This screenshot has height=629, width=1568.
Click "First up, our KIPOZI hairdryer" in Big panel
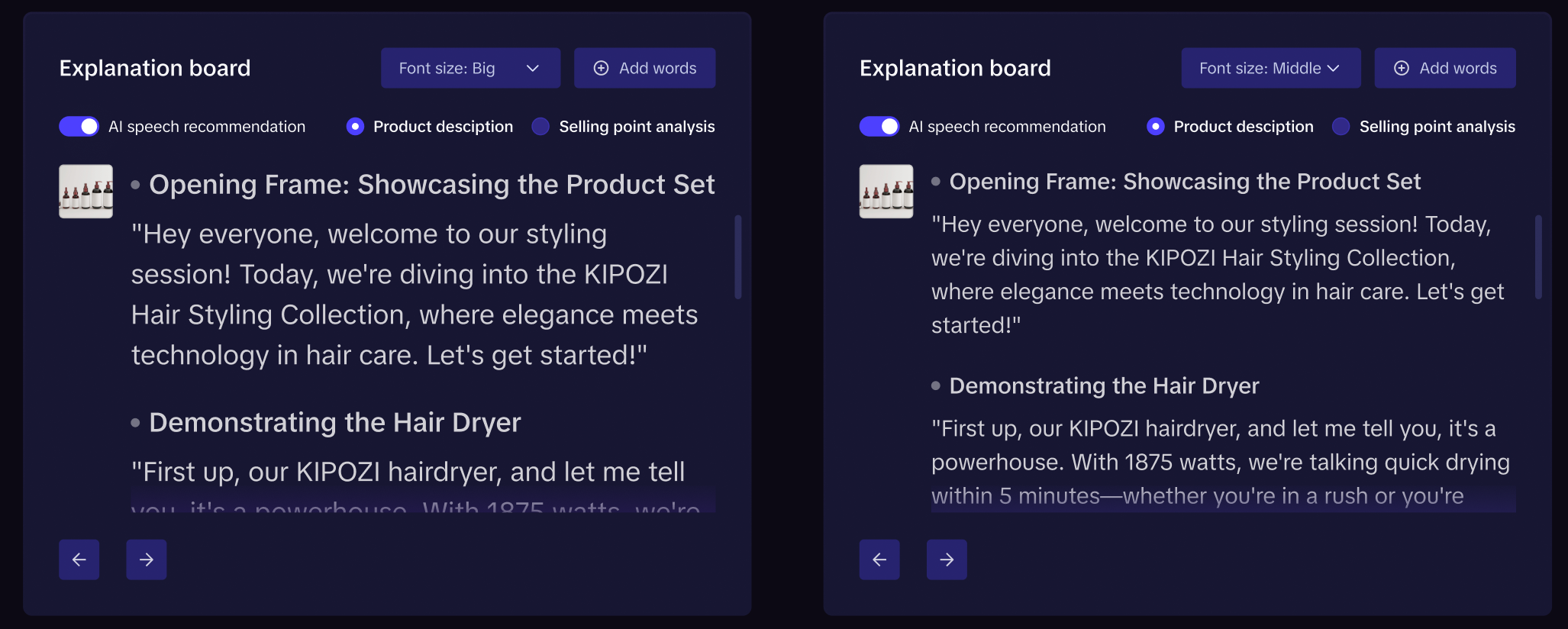point(416,484)
